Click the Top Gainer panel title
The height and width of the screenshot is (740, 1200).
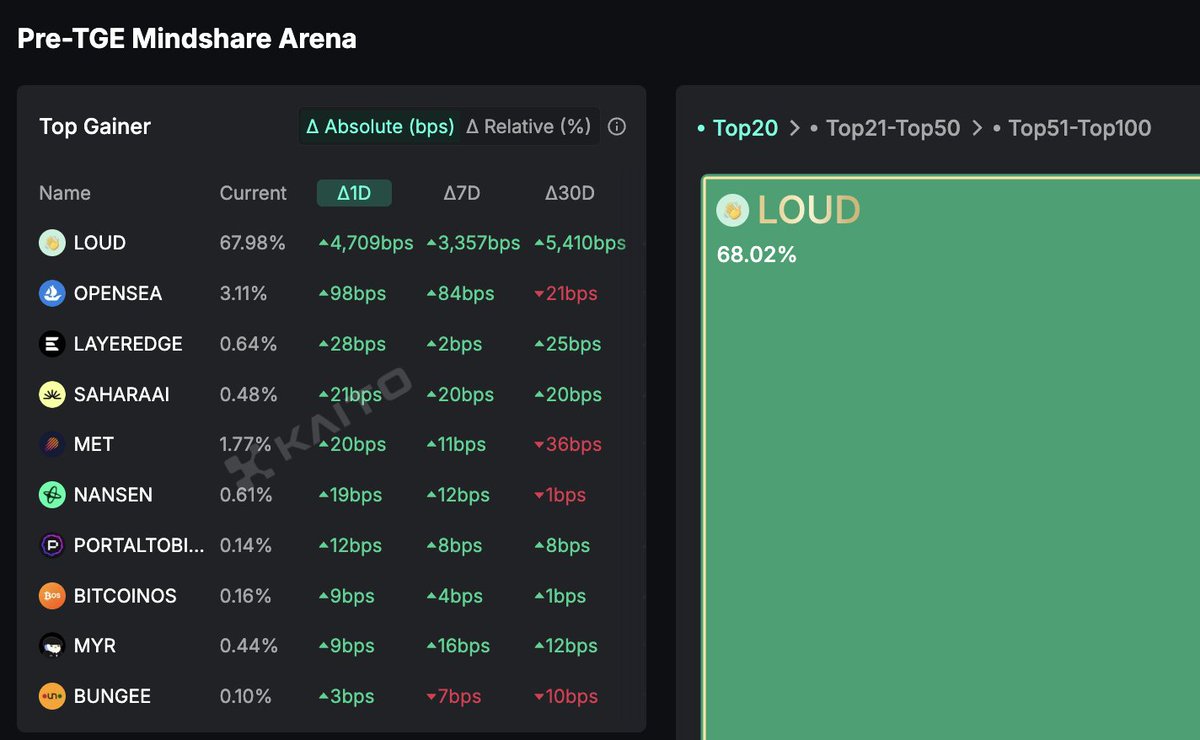tap(95, 127)
